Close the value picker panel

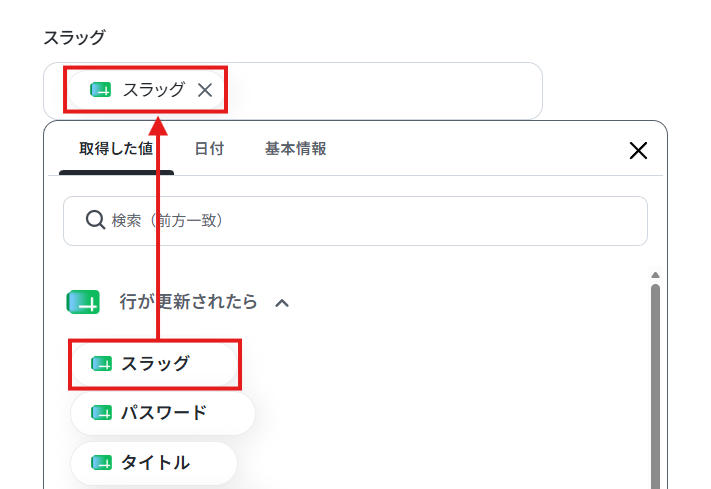pos(638,150)
